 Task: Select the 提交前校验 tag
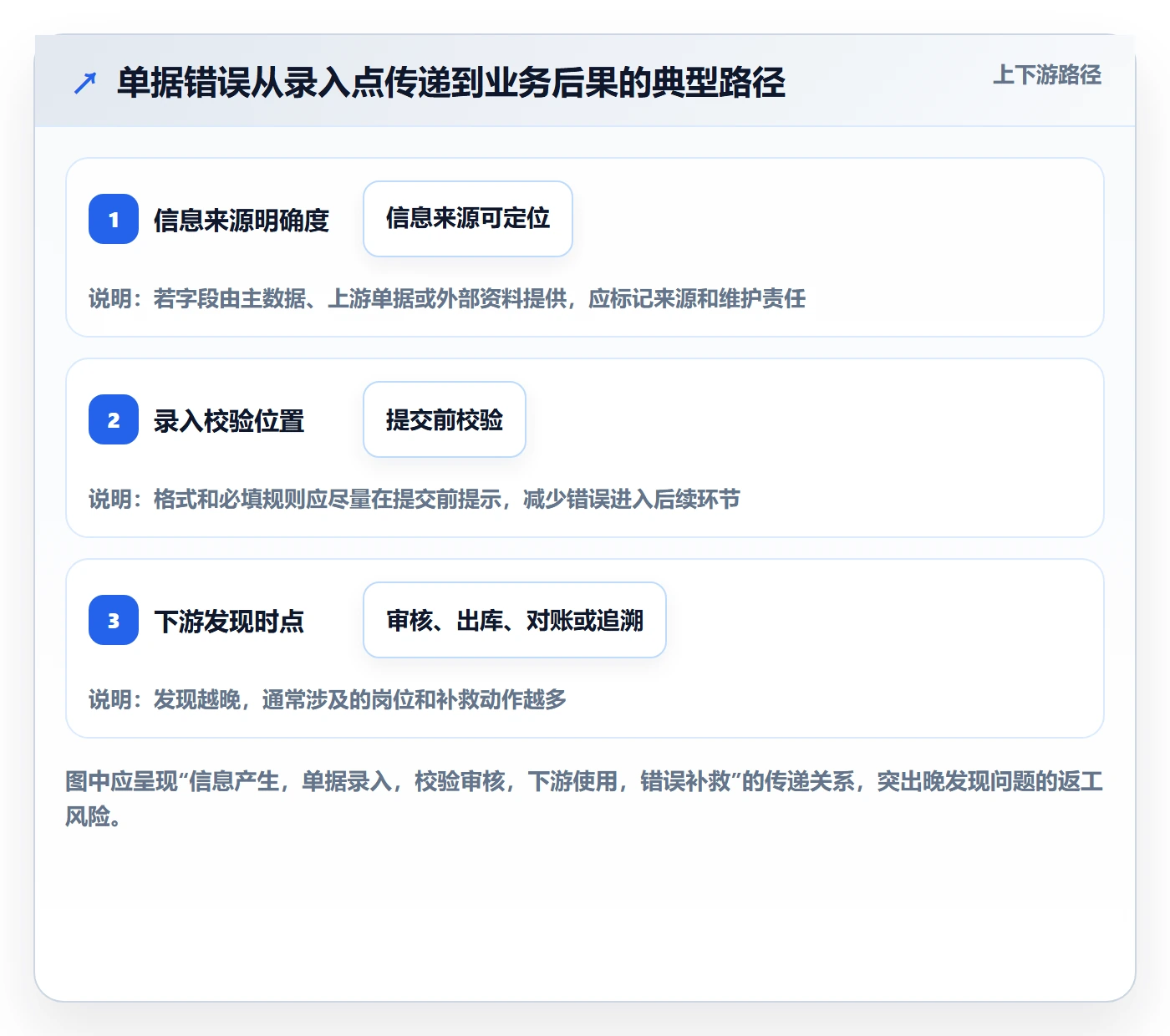pyautogui.click(x=445, y=419)
